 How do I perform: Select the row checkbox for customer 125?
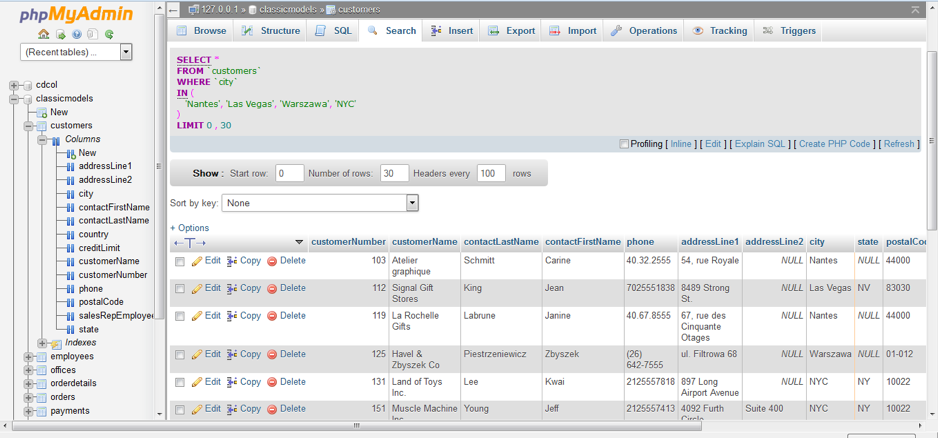180,355
